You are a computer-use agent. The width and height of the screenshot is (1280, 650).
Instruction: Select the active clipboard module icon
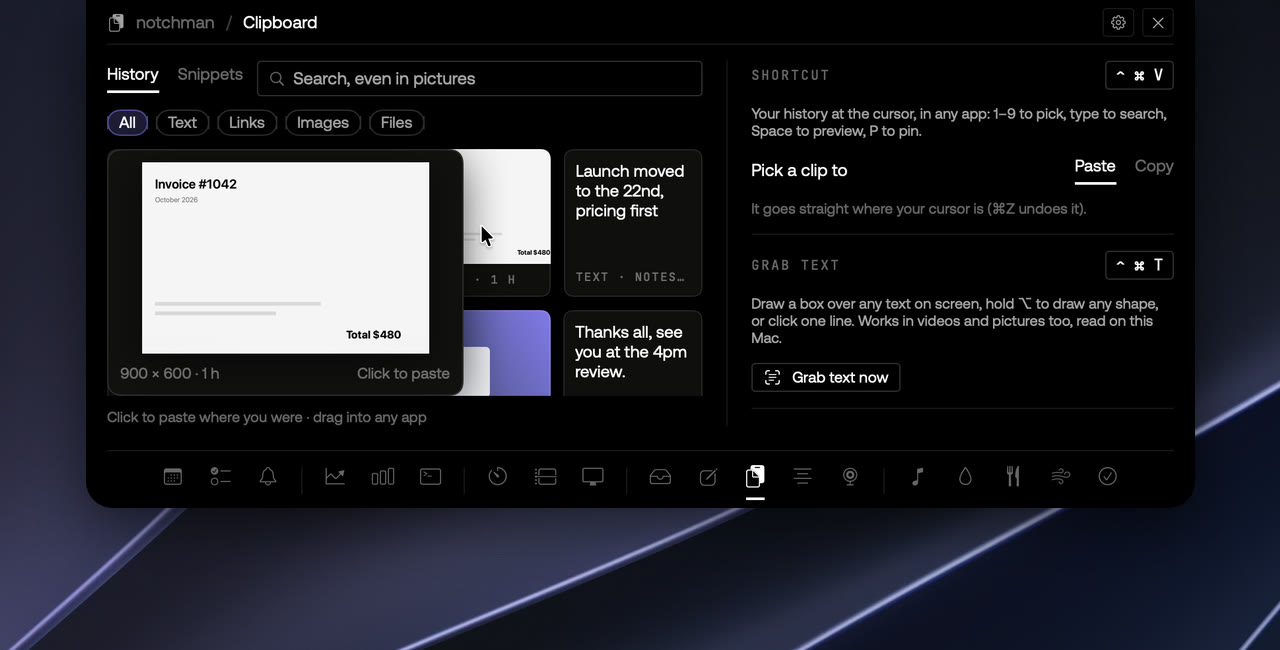[755, 477]
